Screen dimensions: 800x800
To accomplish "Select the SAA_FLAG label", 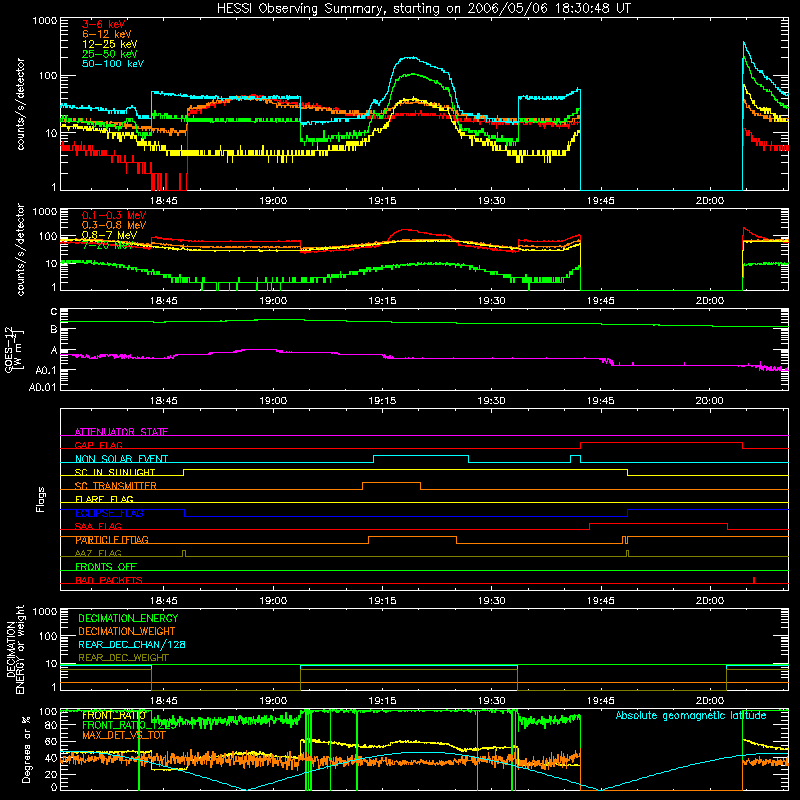I will point(98,526).
